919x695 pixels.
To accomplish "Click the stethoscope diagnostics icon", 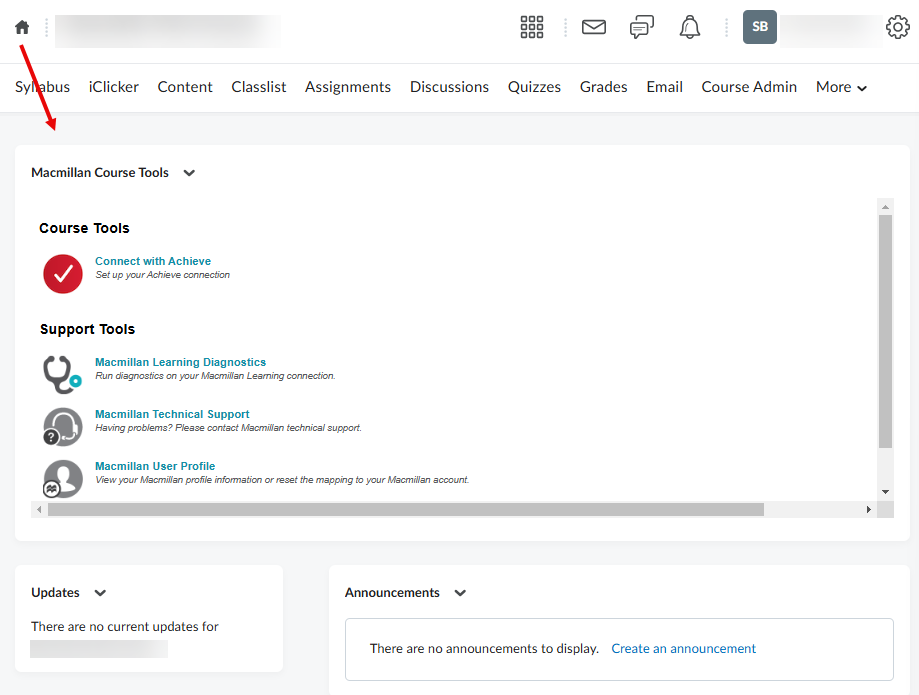I will (62, 373).
